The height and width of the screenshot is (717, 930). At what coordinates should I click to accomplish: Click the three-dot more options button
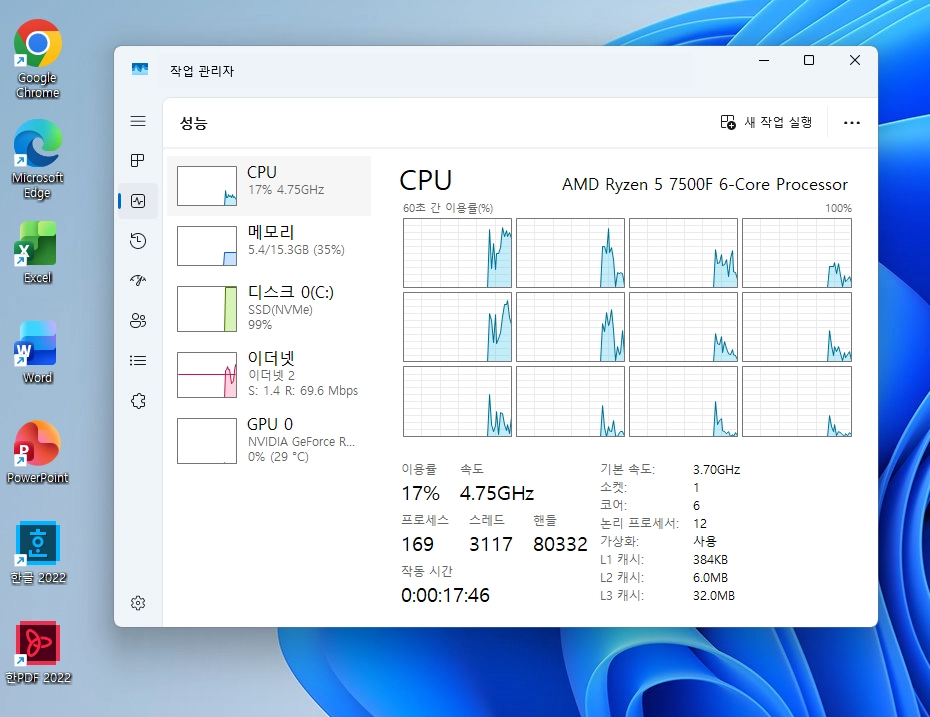tap(852, 123)
